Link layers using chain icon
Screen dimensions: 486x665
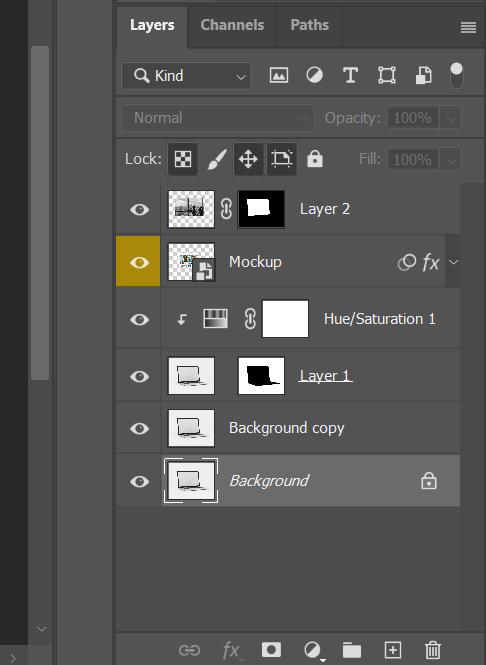(189, 650)
